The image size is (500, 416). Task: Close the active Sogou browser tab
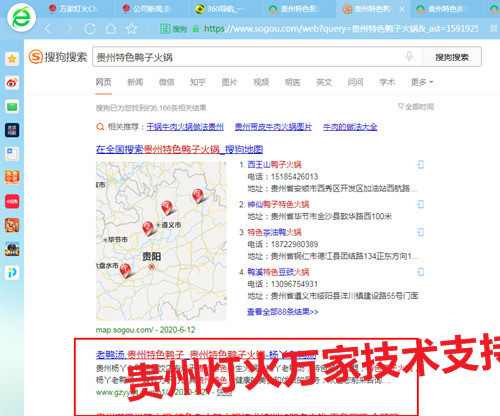pos(402,9)
